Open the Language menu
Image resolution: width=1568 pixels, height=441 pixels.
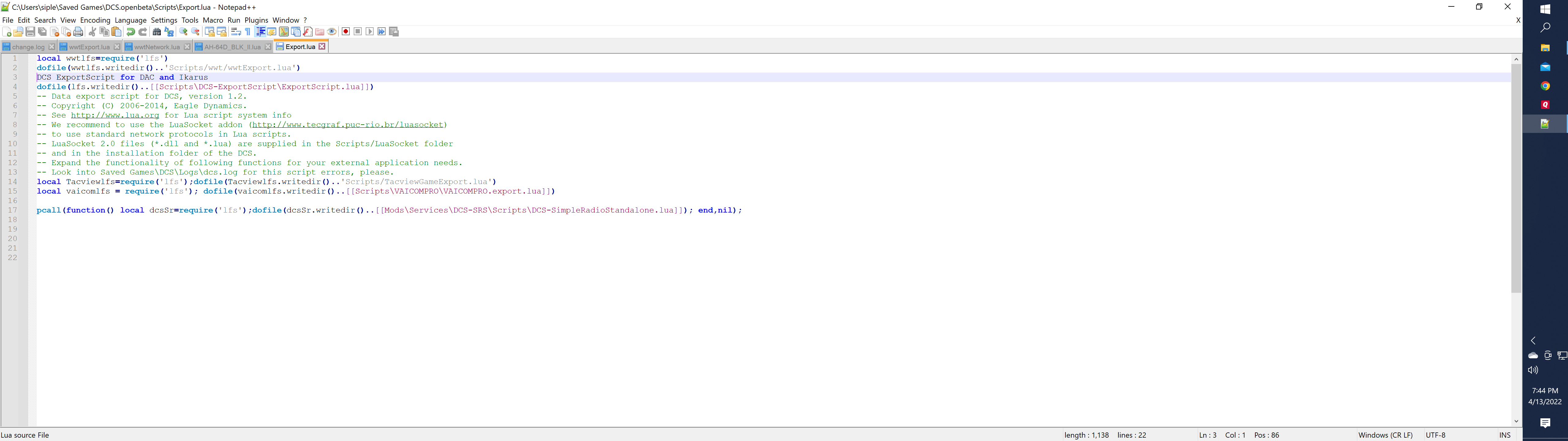click(131, 20)
